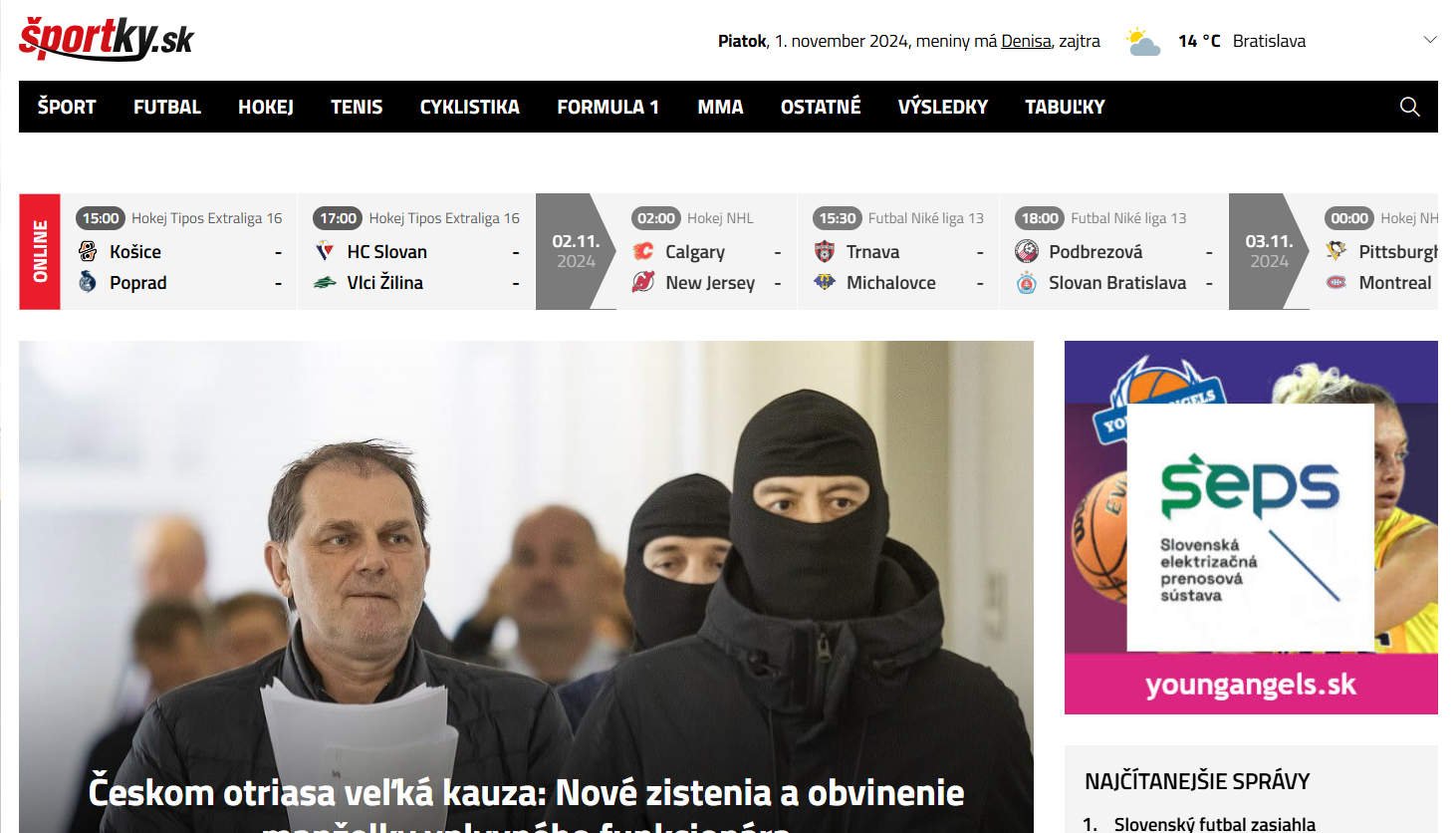Viewport: 1456px width, 833px height.
Task: Click the Košice team logo
Action: [88, 252]
